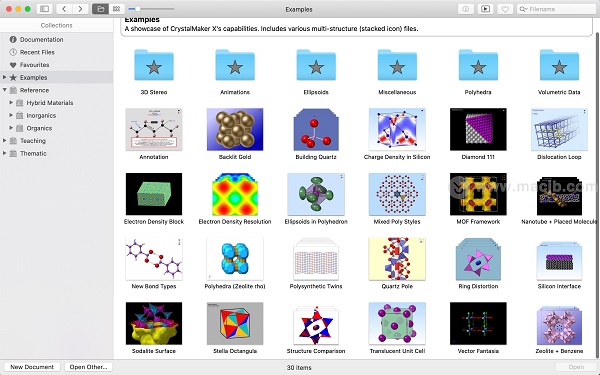Select Charge Density in Silicon example
Viewport: 600px width, 375px height.
[x=397, y=129]
